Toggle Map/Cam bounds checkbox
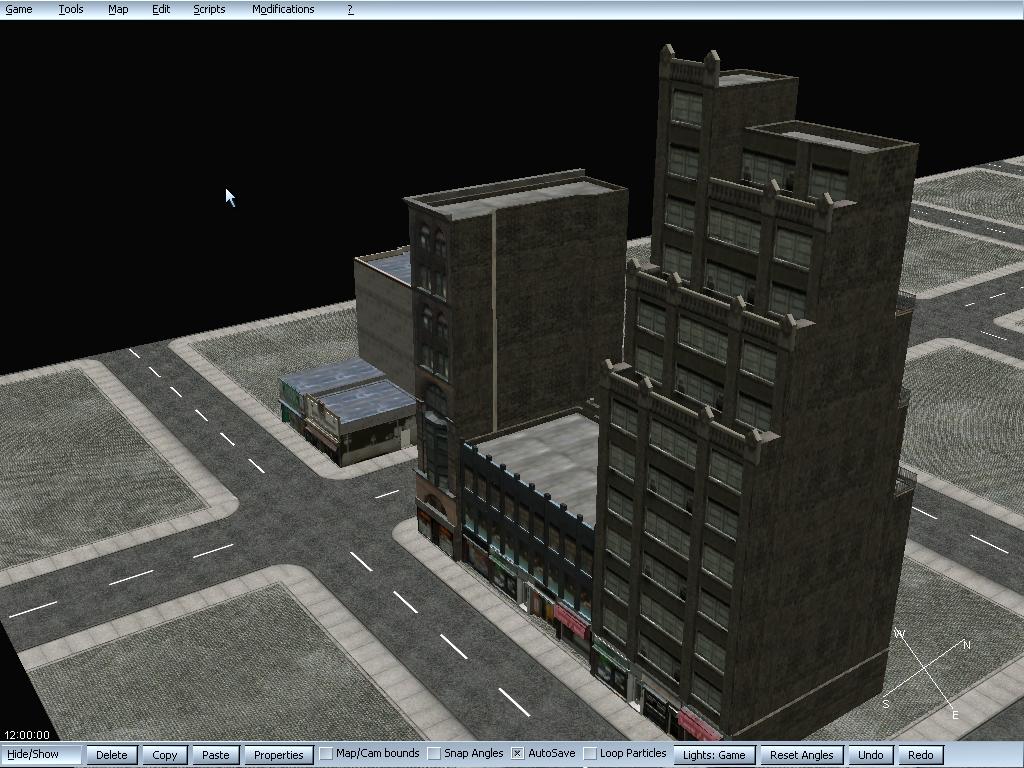 pos(326,754)
